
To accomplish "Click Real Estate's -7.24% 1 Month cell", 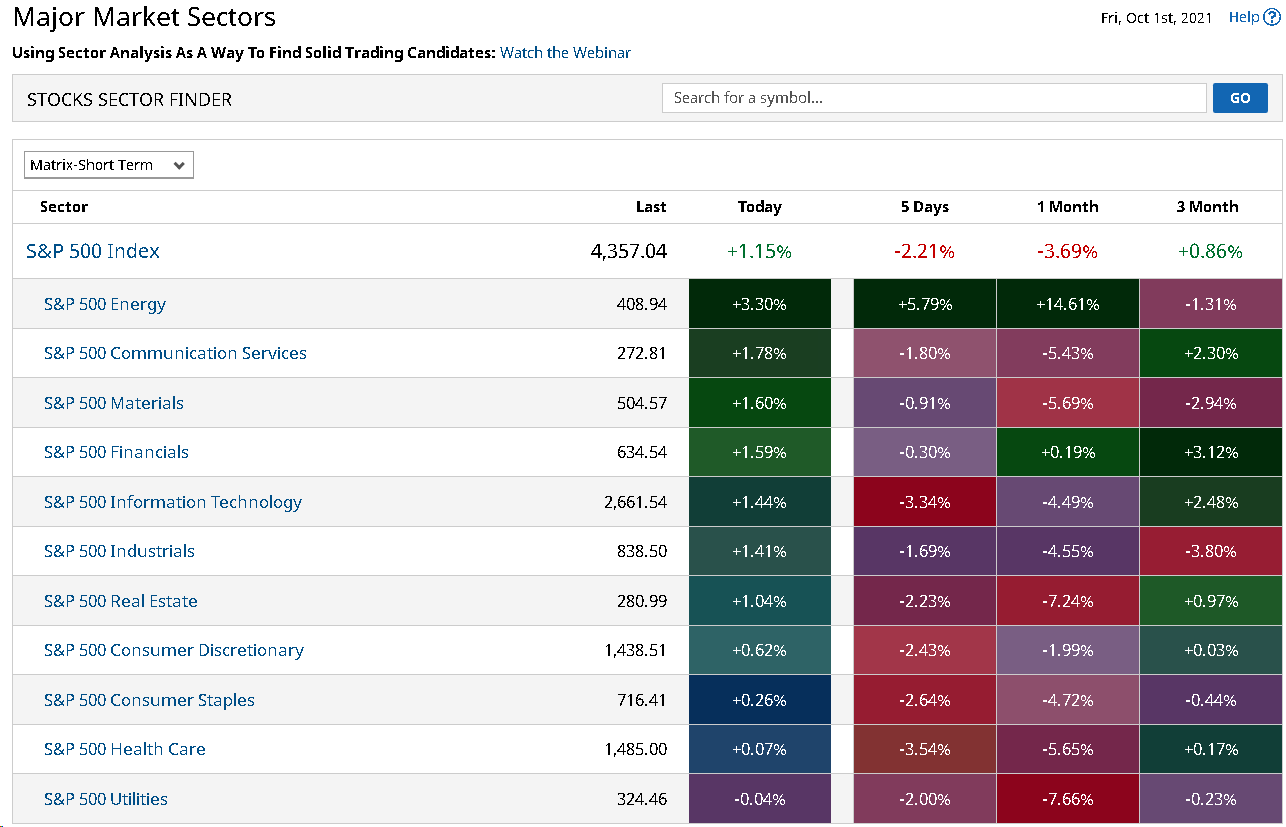I will coord(1068,601).
